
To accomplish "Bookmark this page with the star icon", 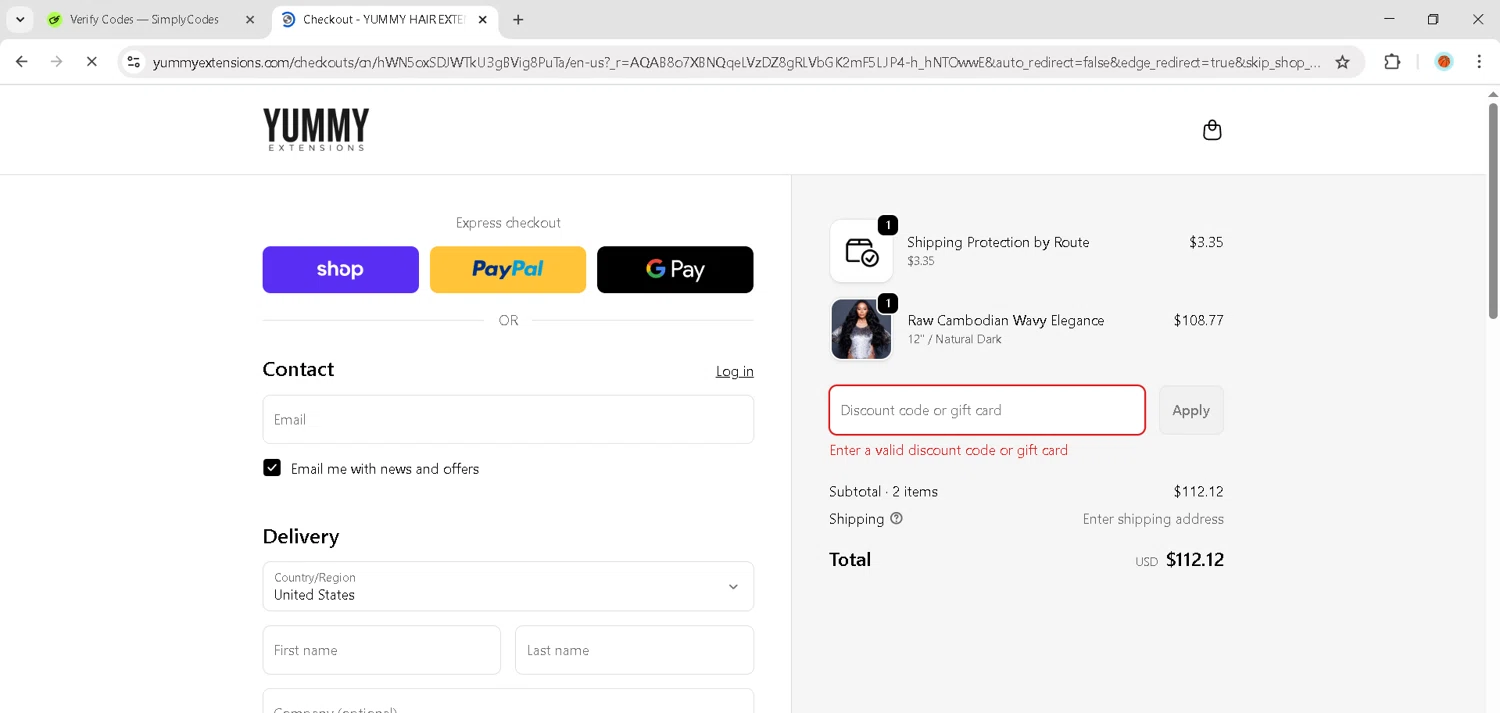I will coord(1342,62).
